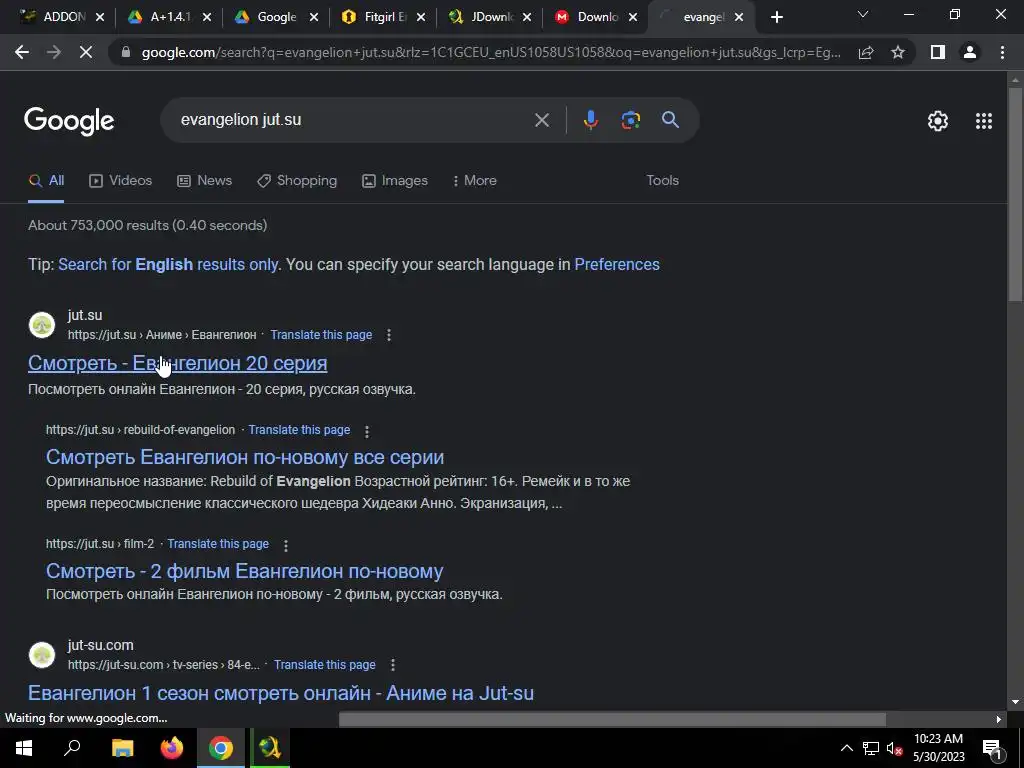Select the Shopping search filter
The image size is (1024, 768).
coord(297,181)
